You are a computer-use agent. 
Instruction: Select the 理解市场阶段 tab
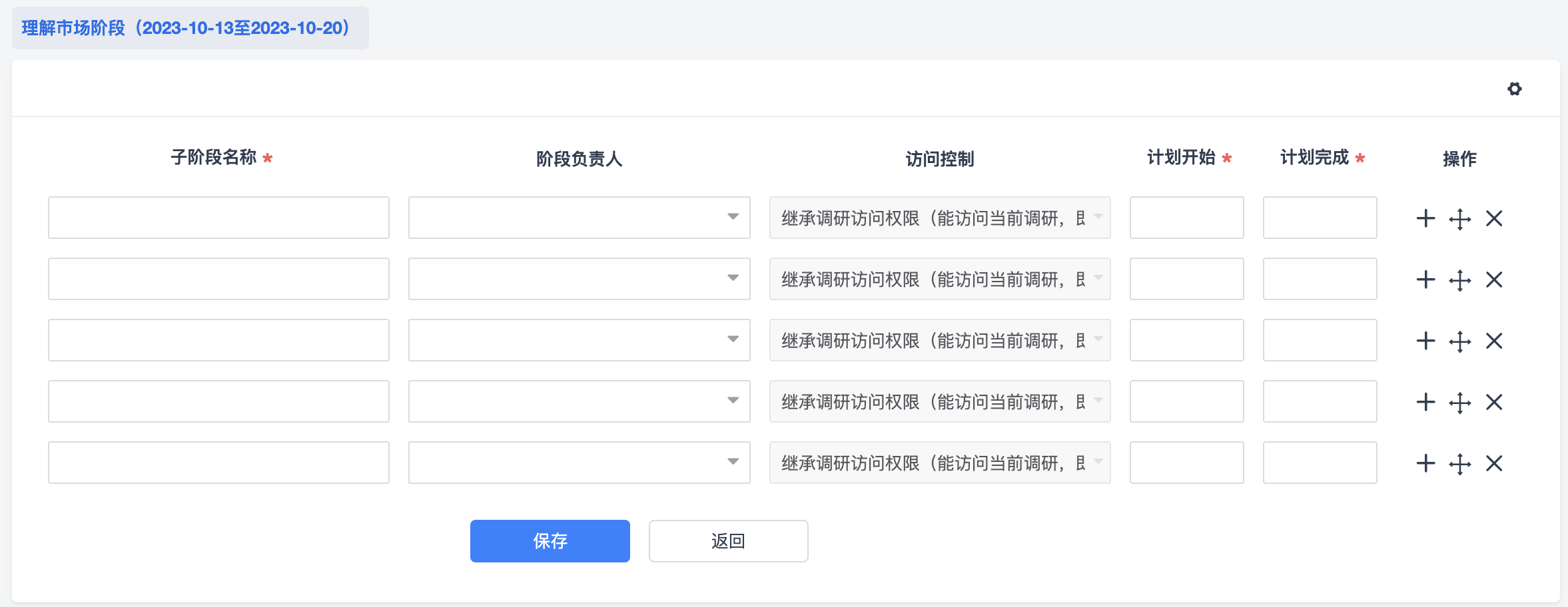[x=190, y=28]
